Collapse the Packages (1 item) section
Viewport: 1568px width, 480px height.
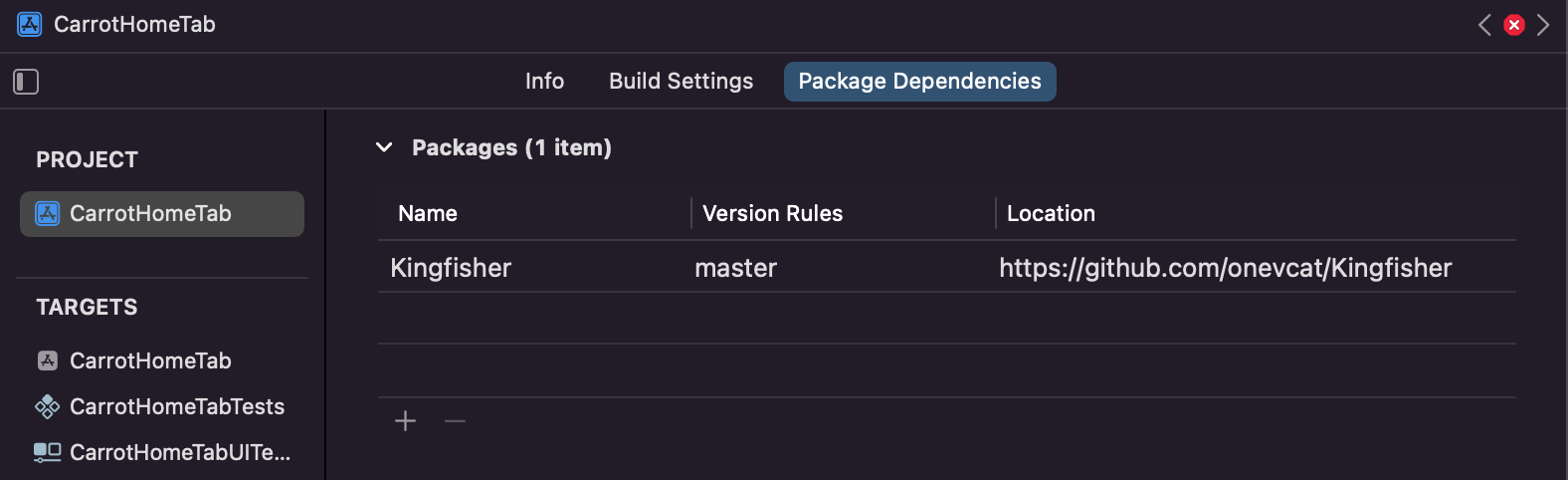pyautogui.click(x=384, y=147)
